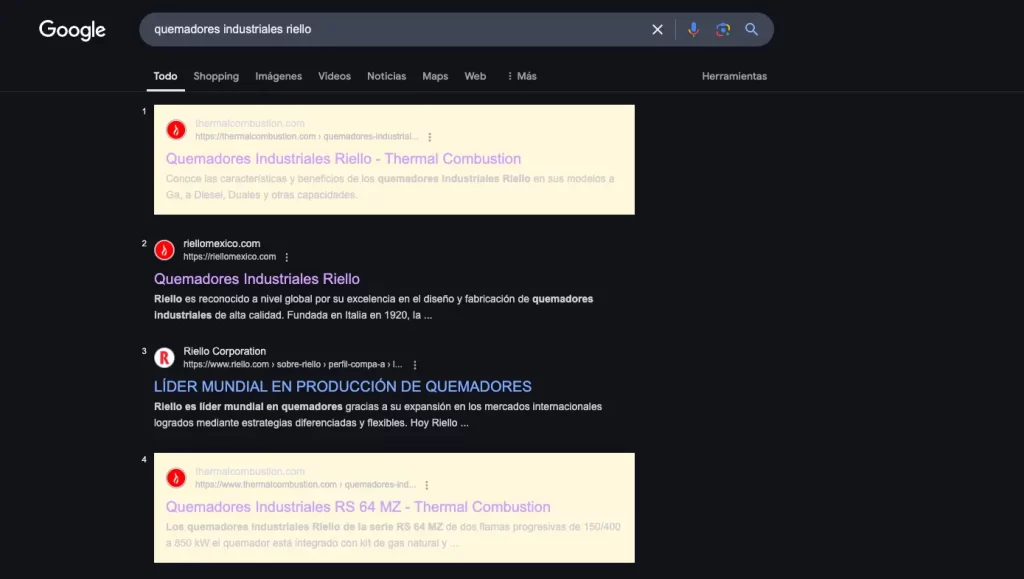This screenshot has height=579, width=1024.
Task: Switch to the Imágenes tab
Action: click(x=278, y=76)
